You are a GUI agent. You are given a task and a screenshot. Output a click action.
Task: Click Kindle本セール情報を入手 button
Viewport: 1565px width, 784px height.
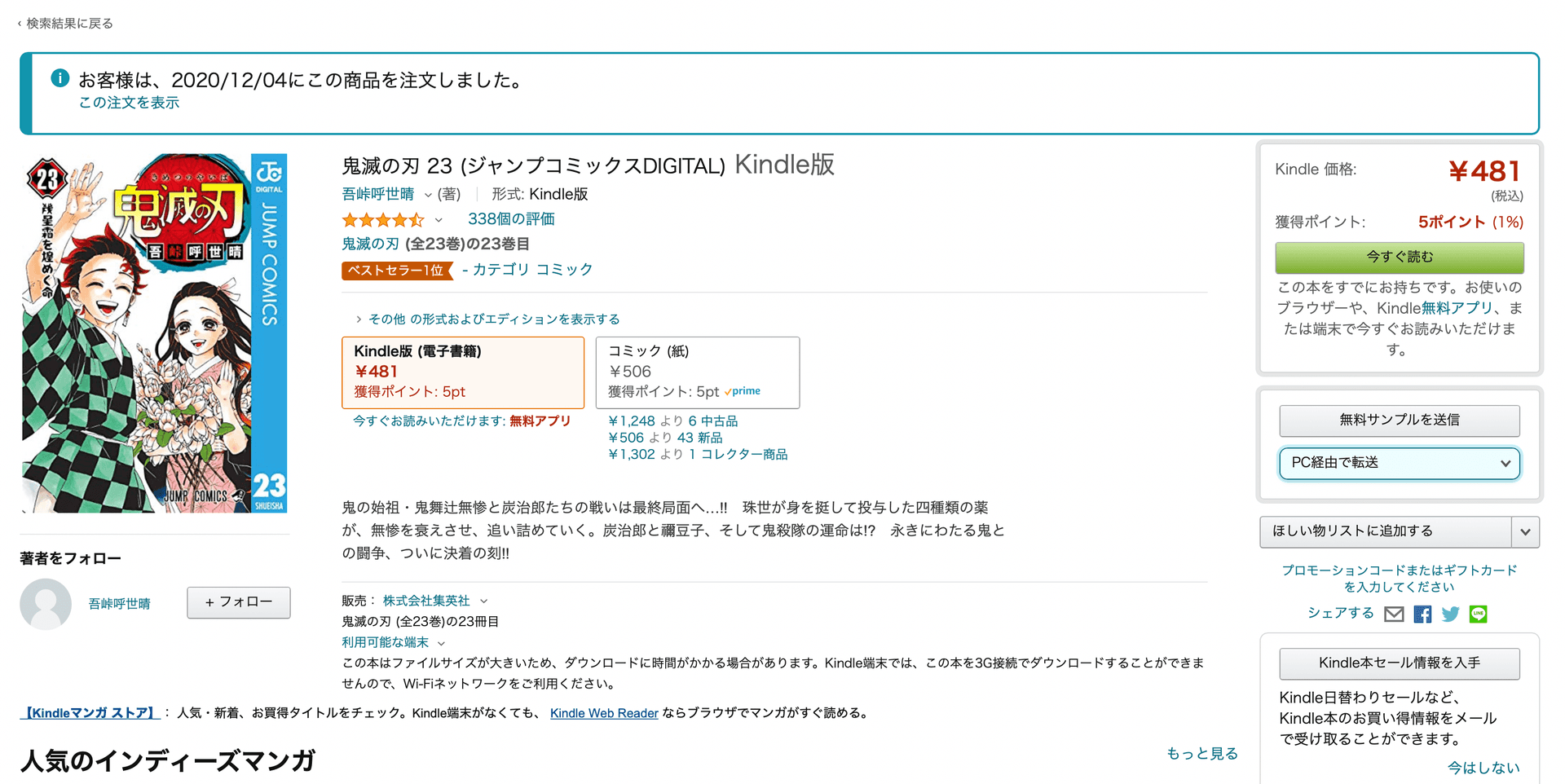coord(1400,663)
